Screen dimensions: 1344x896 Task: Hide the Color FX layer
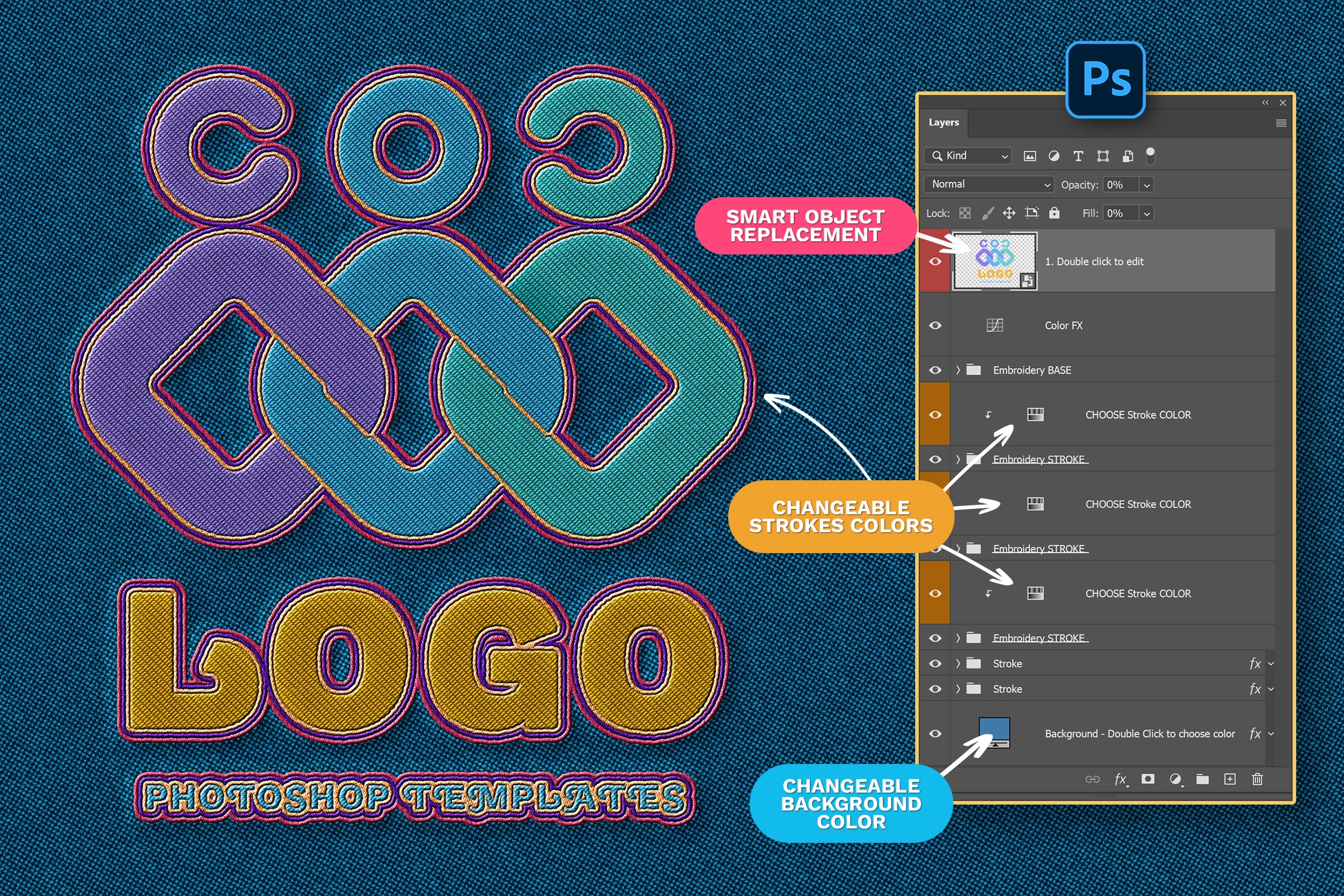pos(935,326)
